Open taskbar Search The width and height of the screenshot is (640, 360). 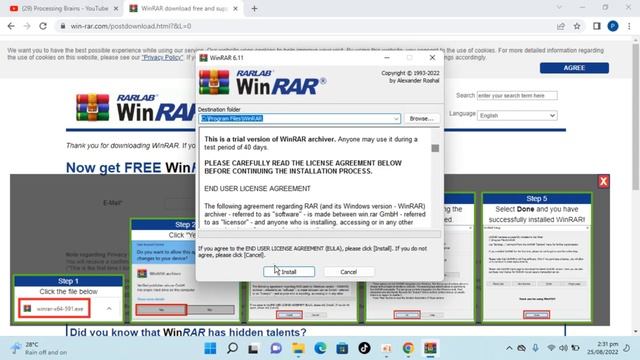point(232,348)
